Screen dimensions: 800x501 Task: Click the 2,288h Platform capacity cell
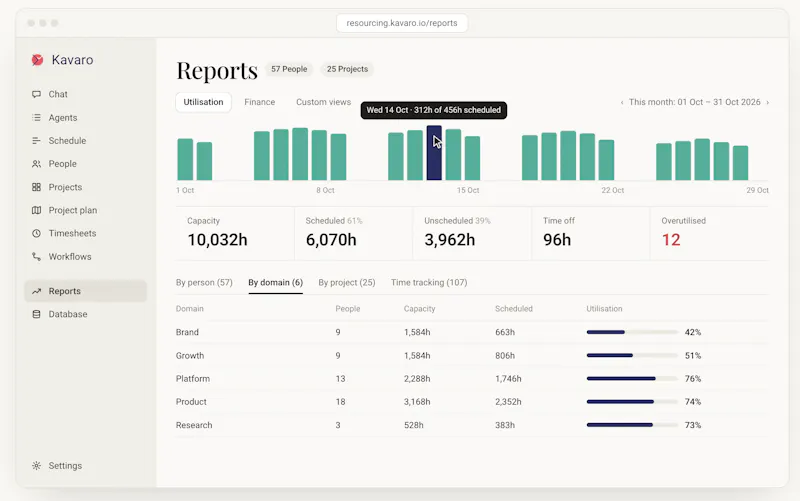417,379
